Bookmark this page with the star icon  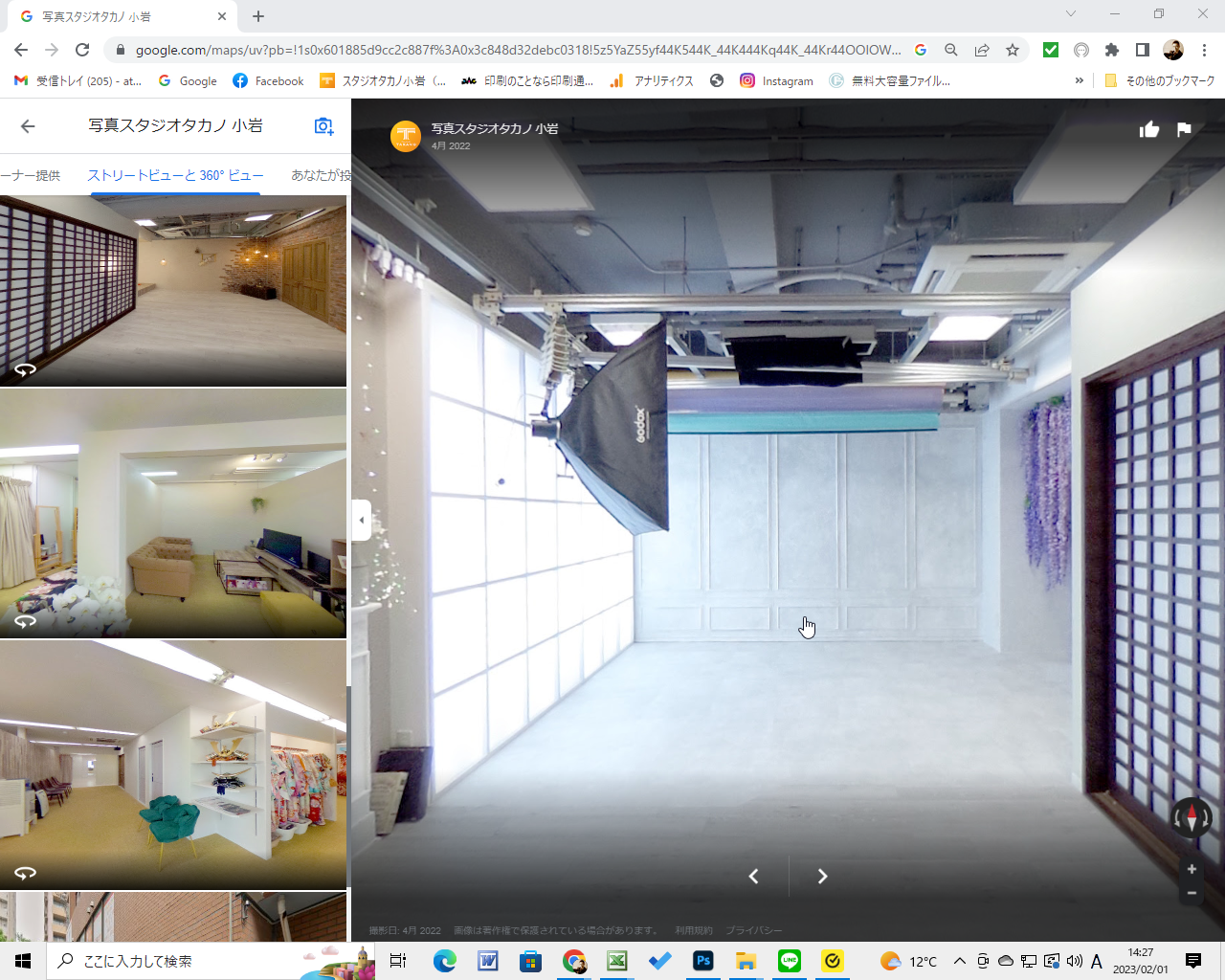coord(1013,50)
